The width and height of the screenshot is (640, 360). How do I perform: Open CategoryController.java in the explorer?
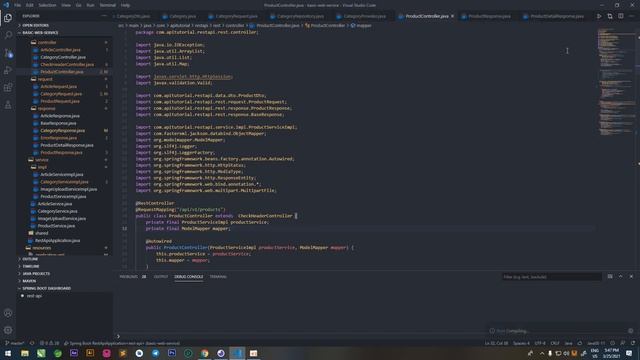click(63, 57)
